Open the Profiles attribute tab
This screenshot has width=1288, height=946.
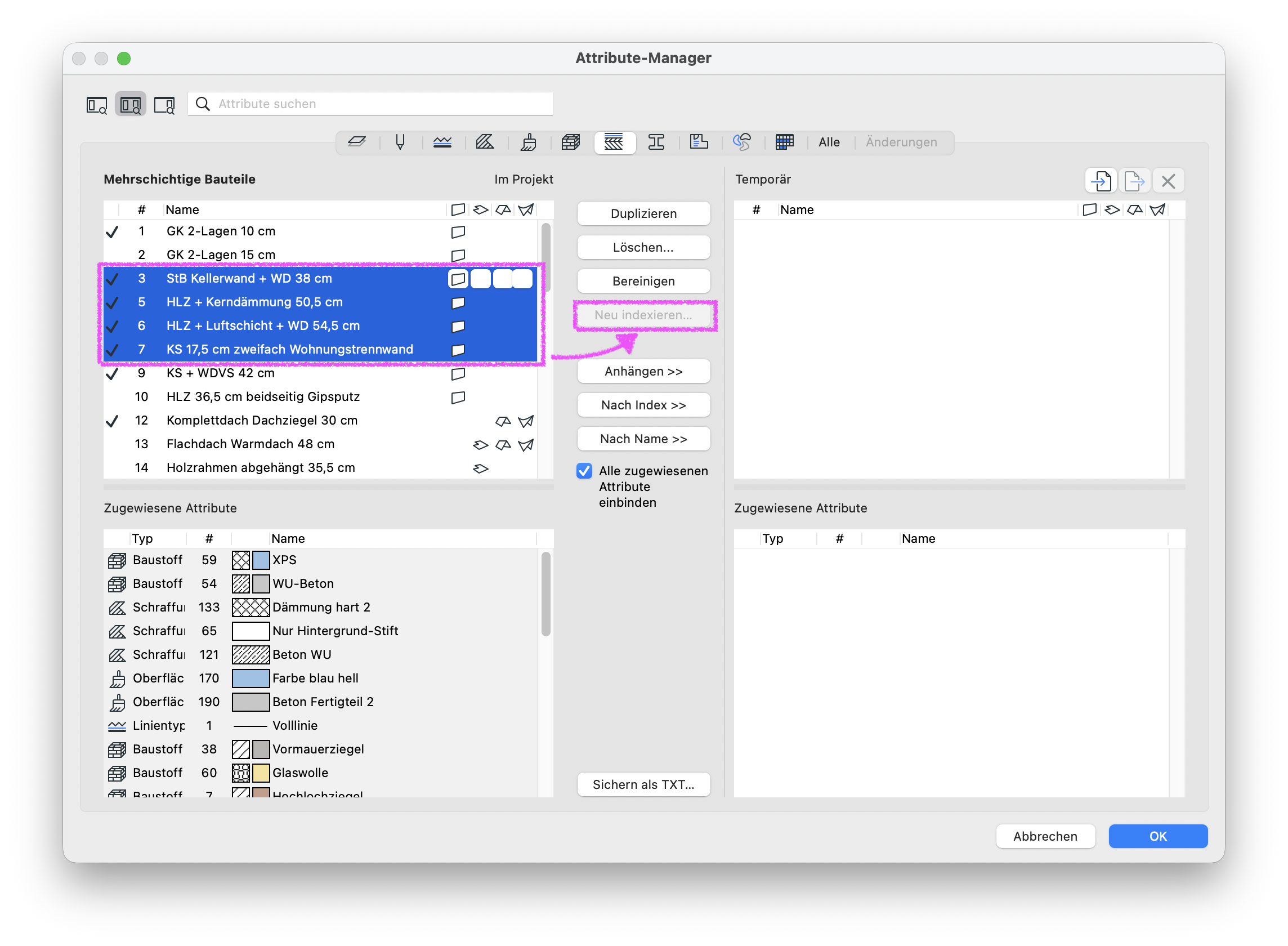[x=656, y=142]
